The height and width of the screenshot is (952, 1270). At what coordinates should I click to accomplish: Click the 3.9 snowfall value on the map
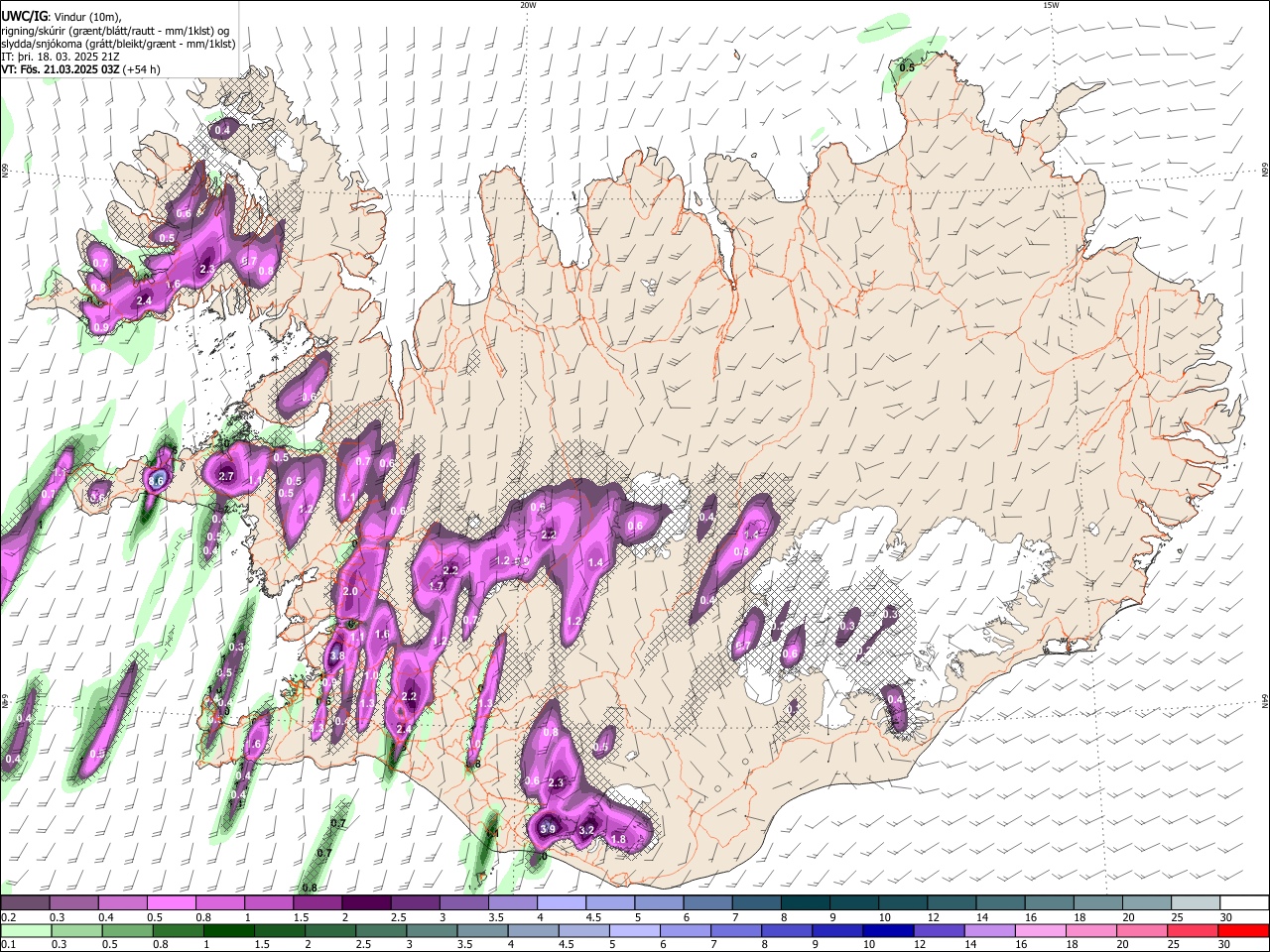point(548,829)
